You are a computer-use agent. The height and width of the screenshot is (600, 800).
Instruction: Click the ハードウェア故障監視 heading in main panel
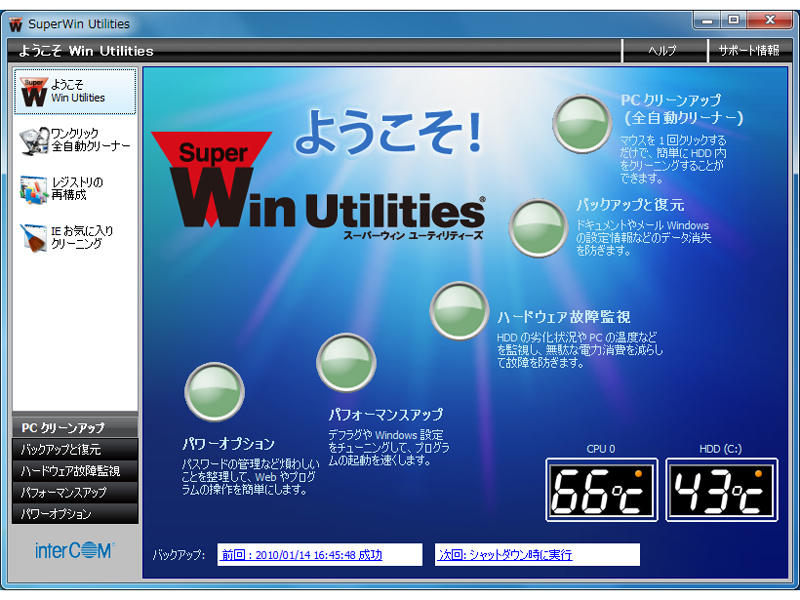point(563,317)
